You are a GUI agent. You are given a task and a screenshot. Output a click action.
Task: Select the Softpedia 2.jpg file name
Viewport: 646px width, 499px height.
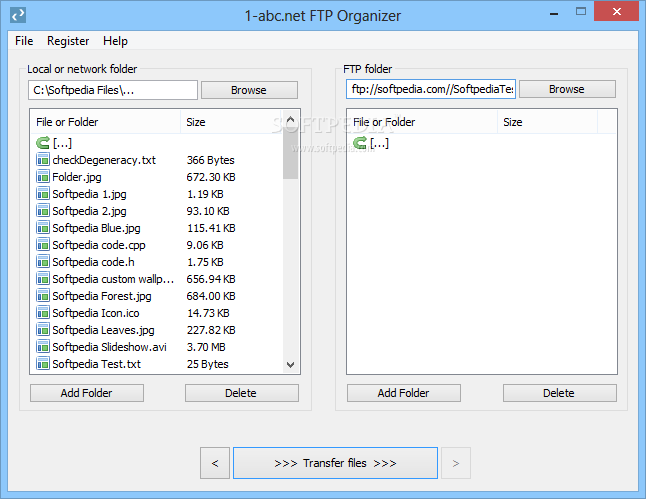89,211
